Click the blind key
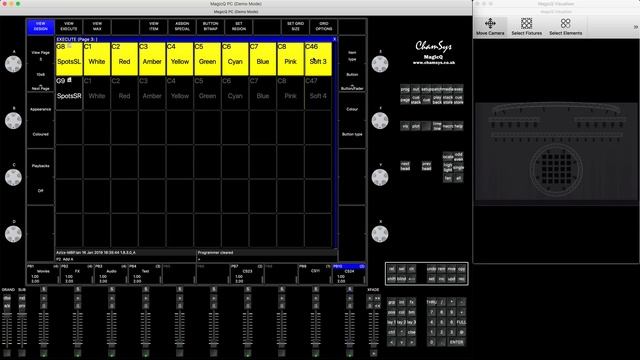 (x=401, y=279)
